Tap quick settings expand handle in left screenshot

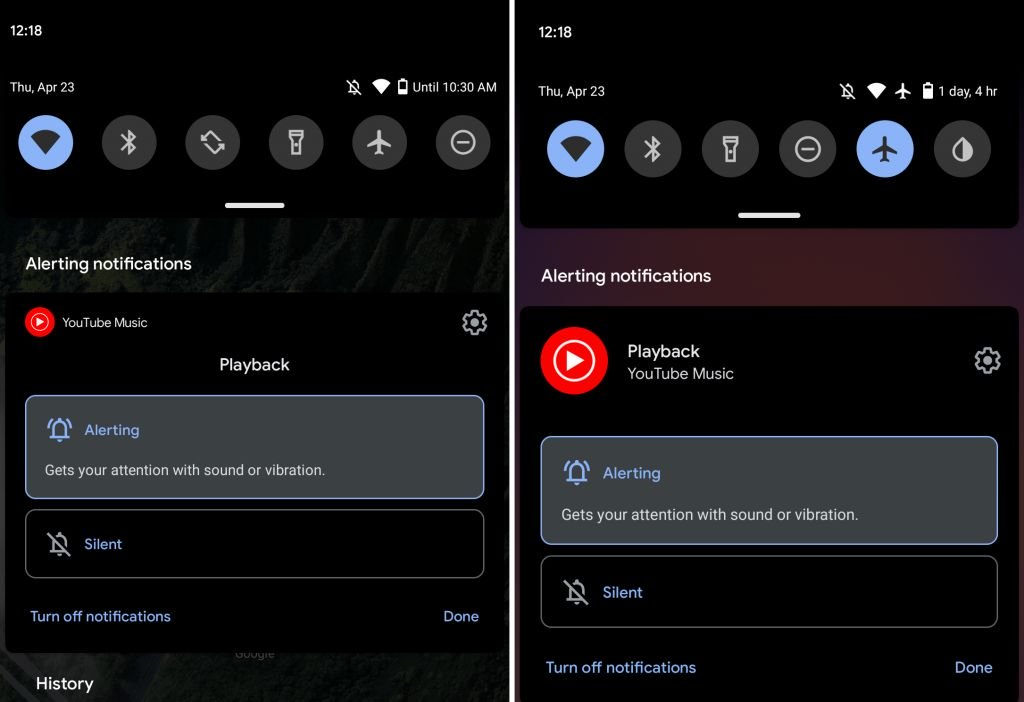pos(255,205)
